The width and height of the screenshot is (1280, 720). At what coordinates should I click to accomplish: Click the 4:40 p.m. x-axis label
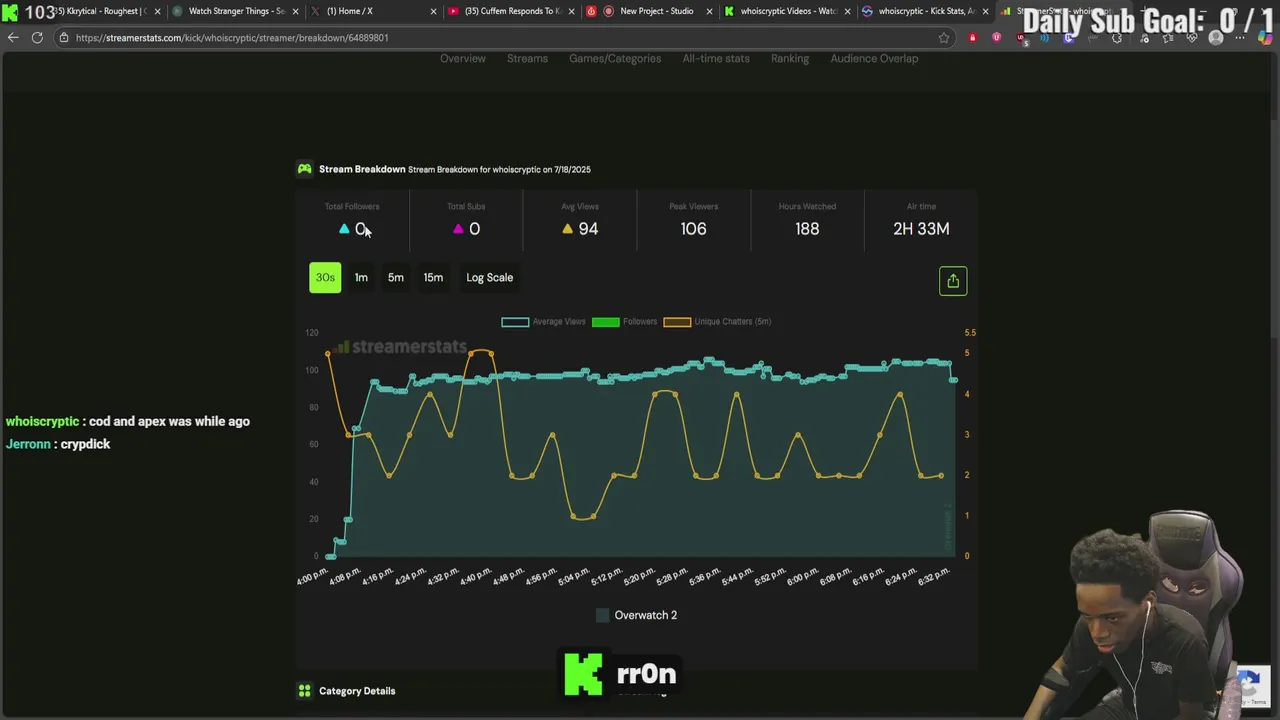pyautogui.click(x=476, y=578)
